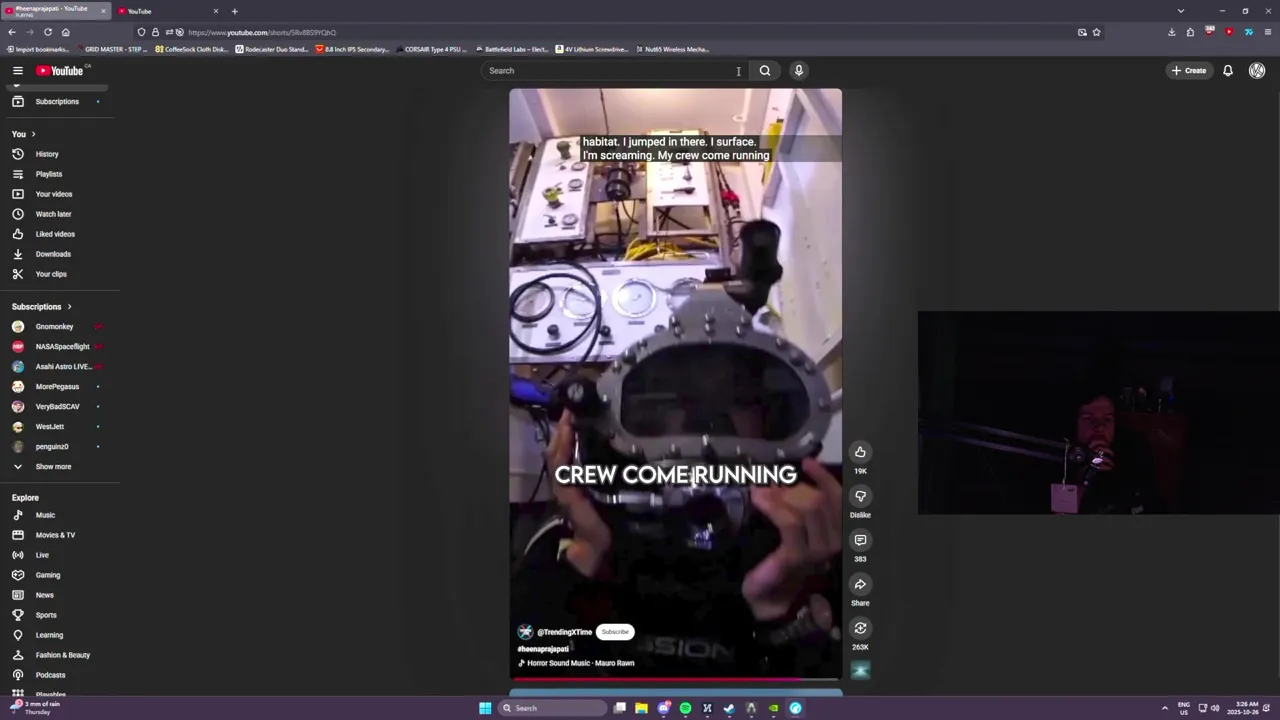This screenshot has width=1280, height=720.
Task: Click the Create button
Action: 1189,70
